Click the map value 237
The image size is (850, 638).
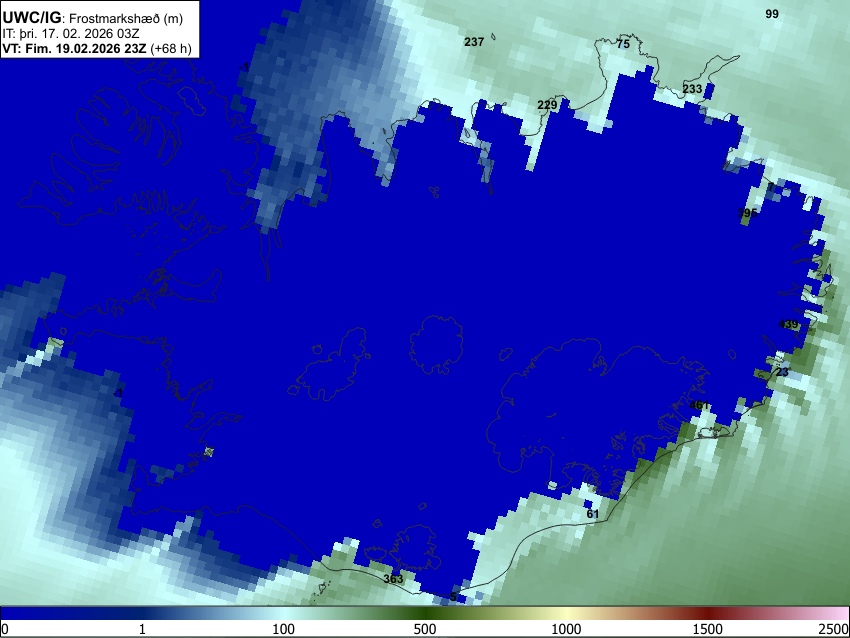474,42
